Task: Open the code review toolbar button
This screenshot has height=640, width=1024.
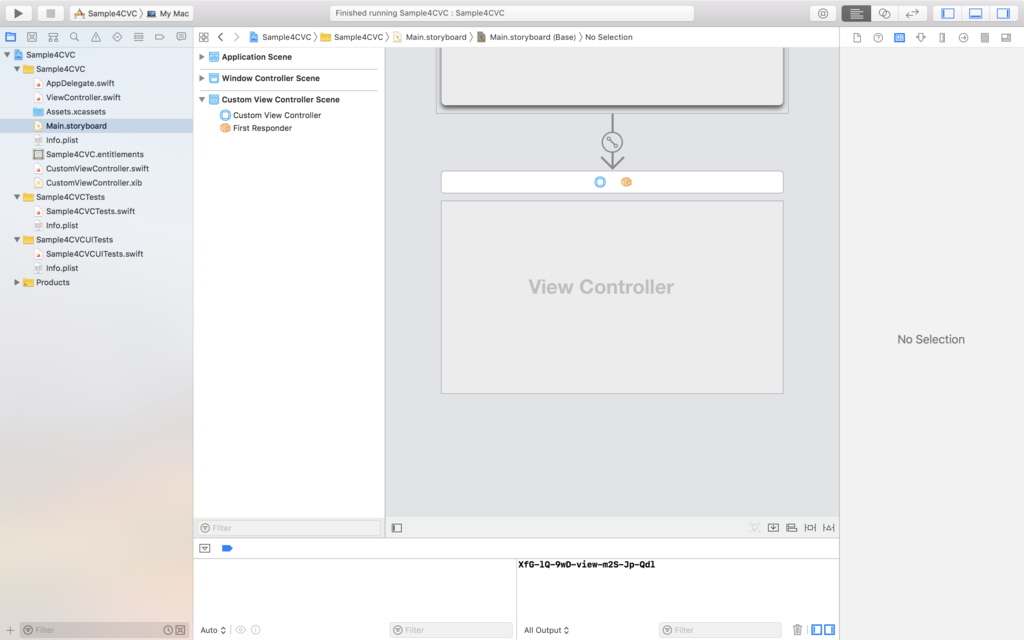Action: click(823, 13)
